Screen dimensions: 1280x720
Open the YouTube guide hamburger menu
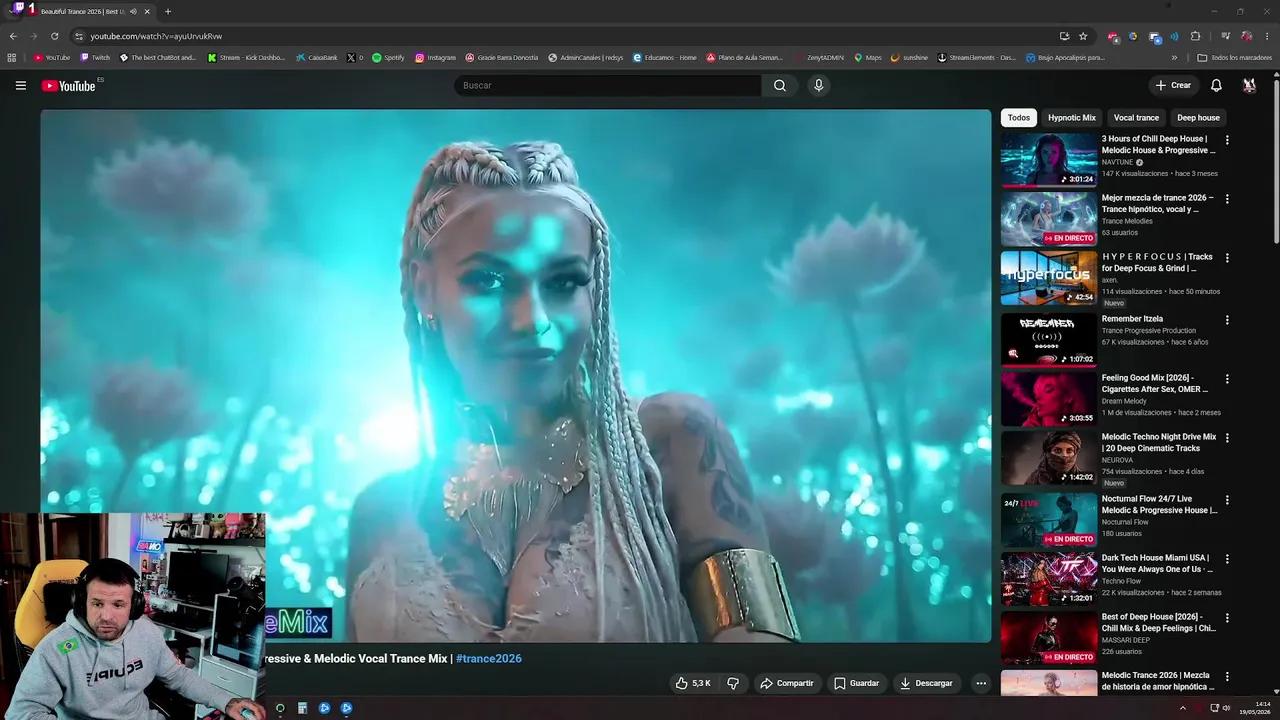pos(20,85)
